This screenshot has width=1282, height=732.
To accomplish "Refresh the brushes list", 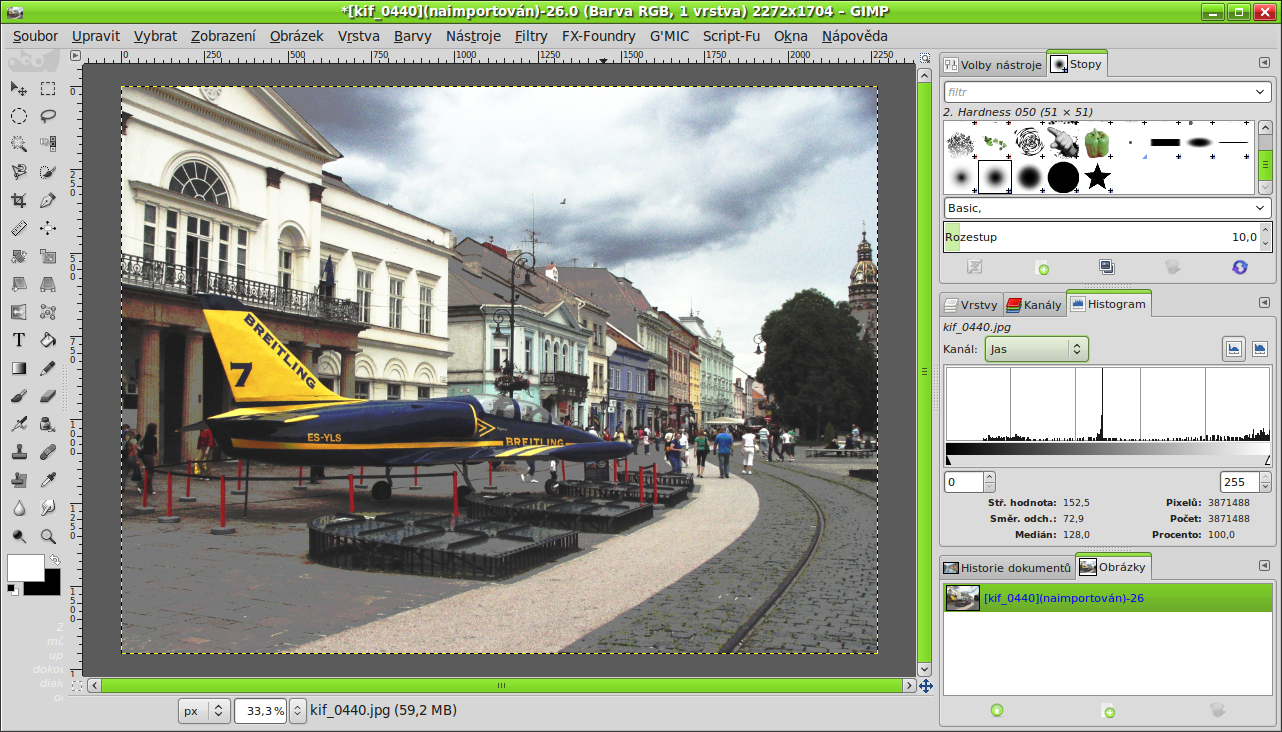I will [x=1240, y=267].
